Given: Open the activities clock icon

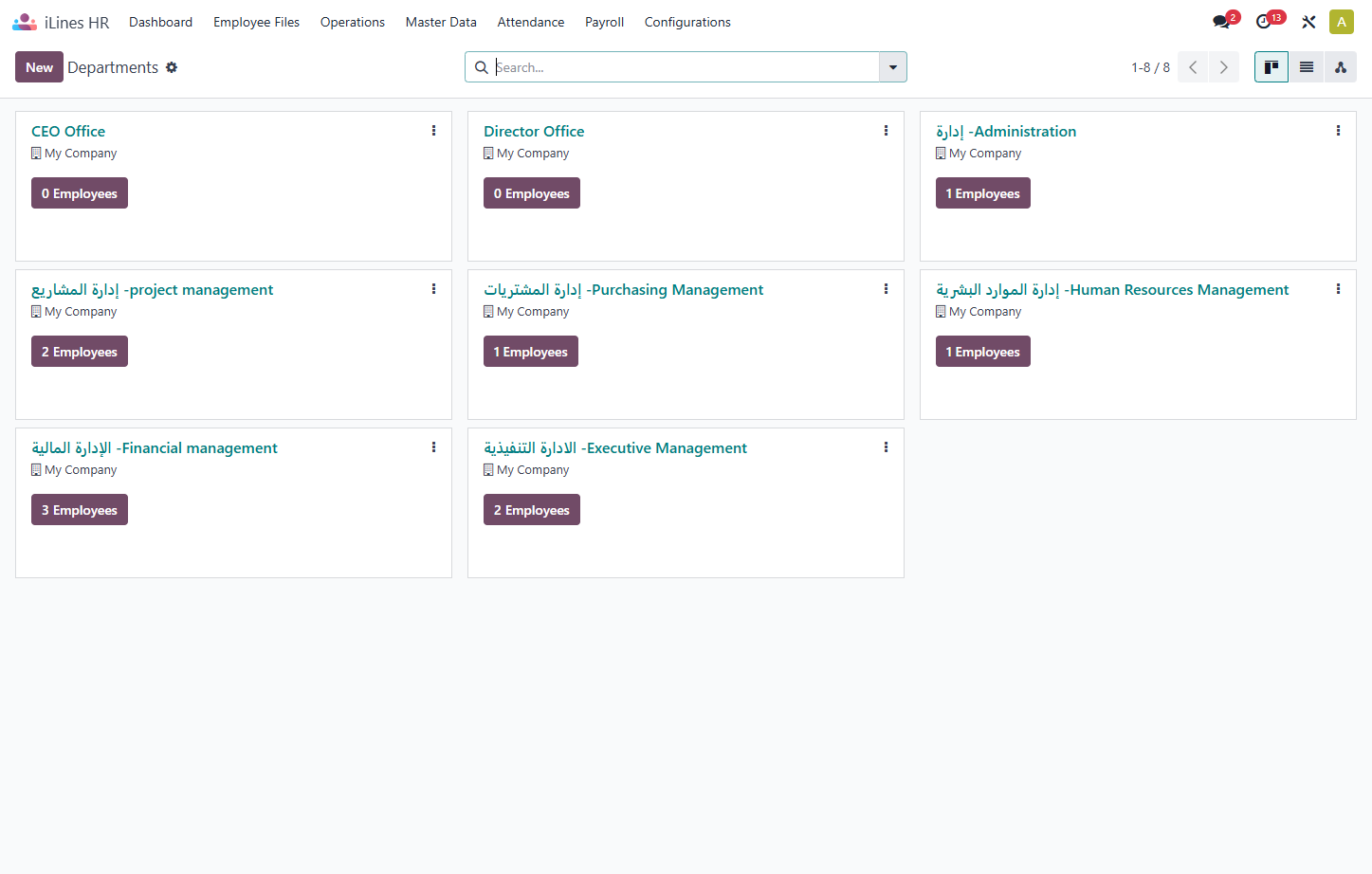Looking at the screenshot, I should tap(1263, 22).
